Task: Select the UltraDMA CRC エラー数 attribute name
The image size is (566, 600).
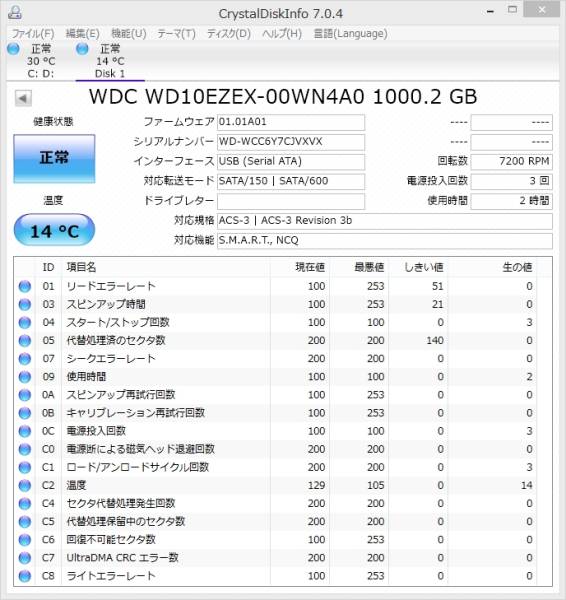Action: [122, 558]
